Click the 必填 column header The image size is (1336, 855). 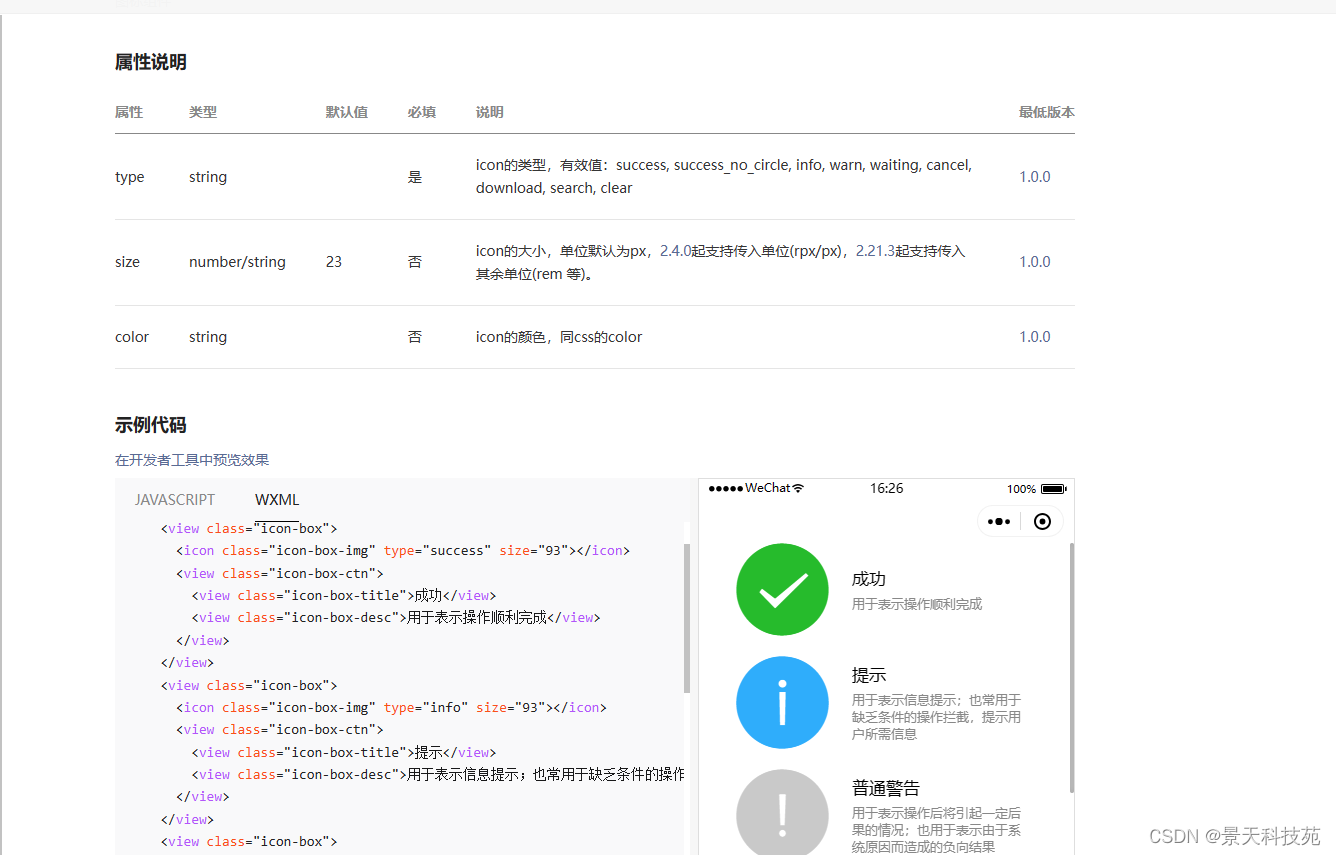tap(422, 112)
